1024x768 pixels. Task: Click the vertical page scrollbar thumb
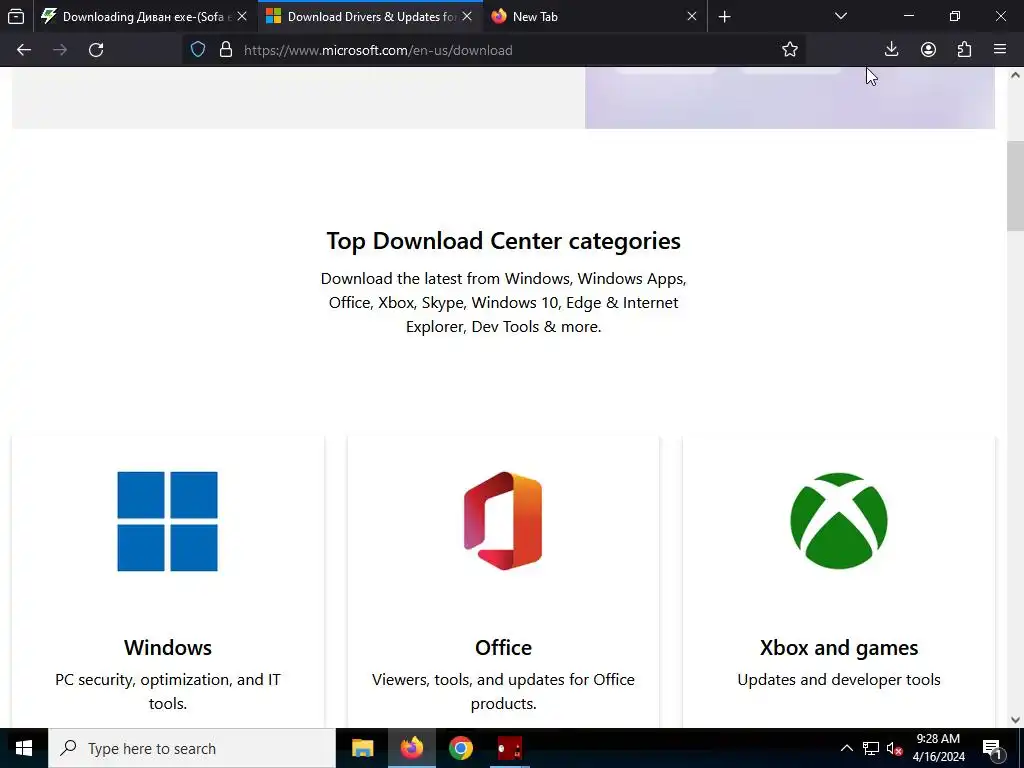pyautogui.click(x=1015, y=186)
